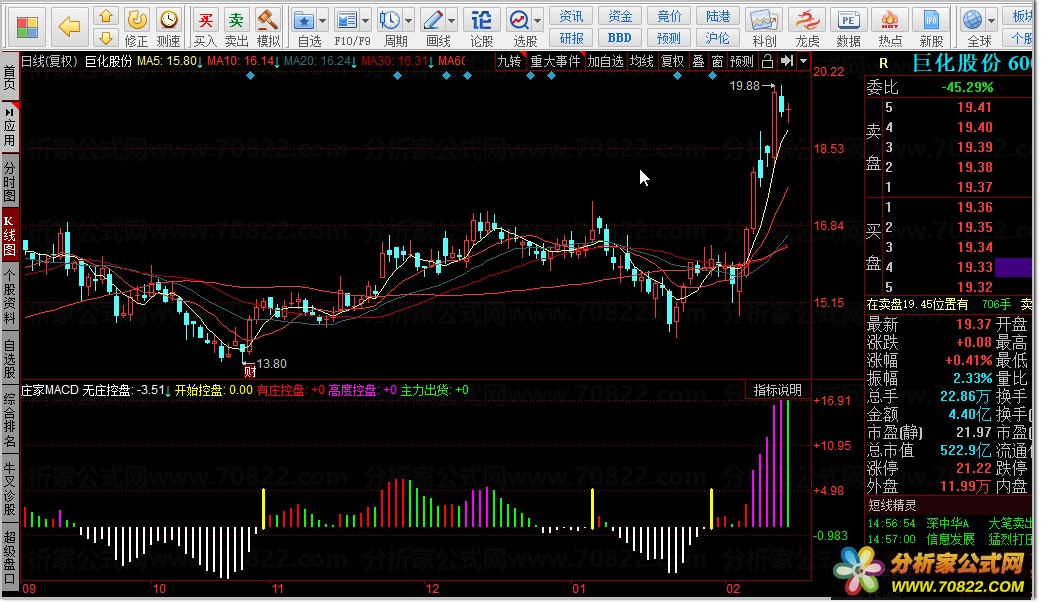This screenshot has width=1041, height=603.
Task: Open the 科创 chart icon
Action: coord(763,21)
